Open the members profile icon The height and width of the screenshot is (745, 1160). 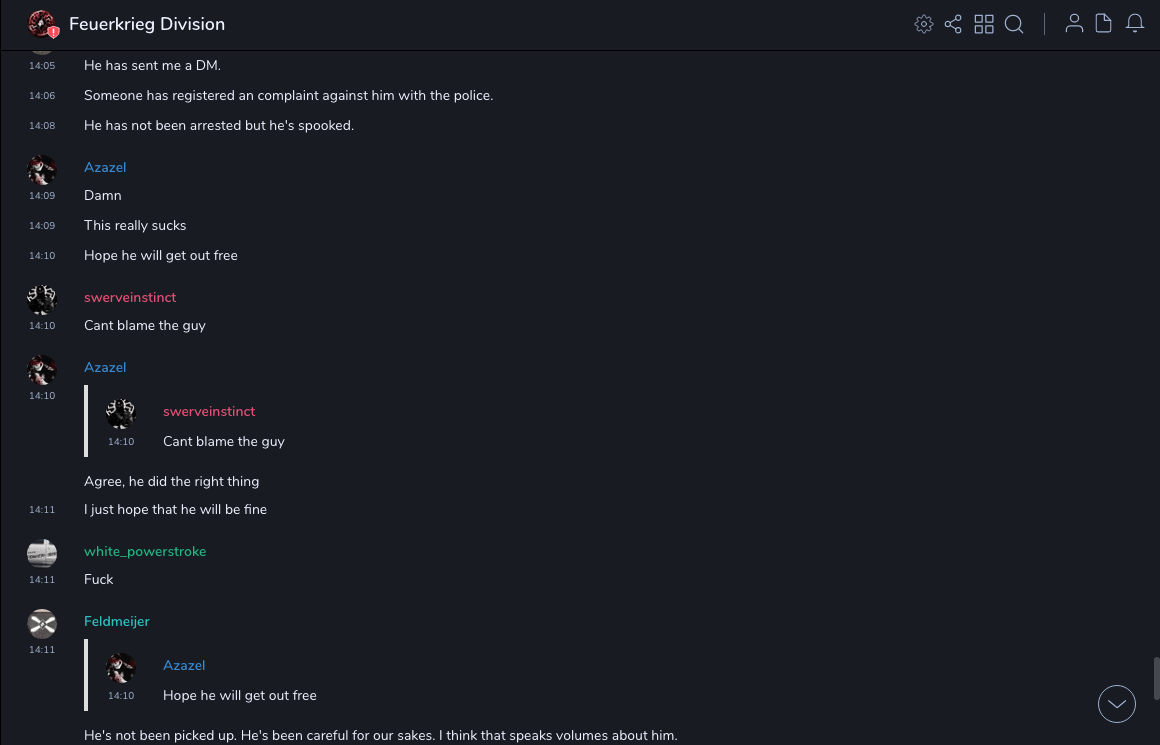coord(1074,24)
